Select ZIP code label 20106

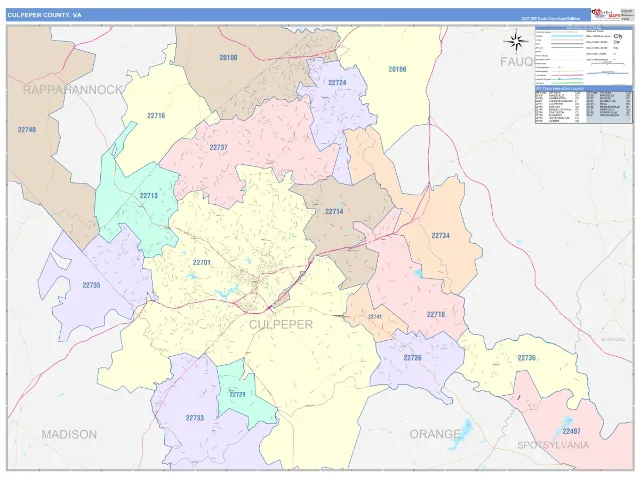228,58
